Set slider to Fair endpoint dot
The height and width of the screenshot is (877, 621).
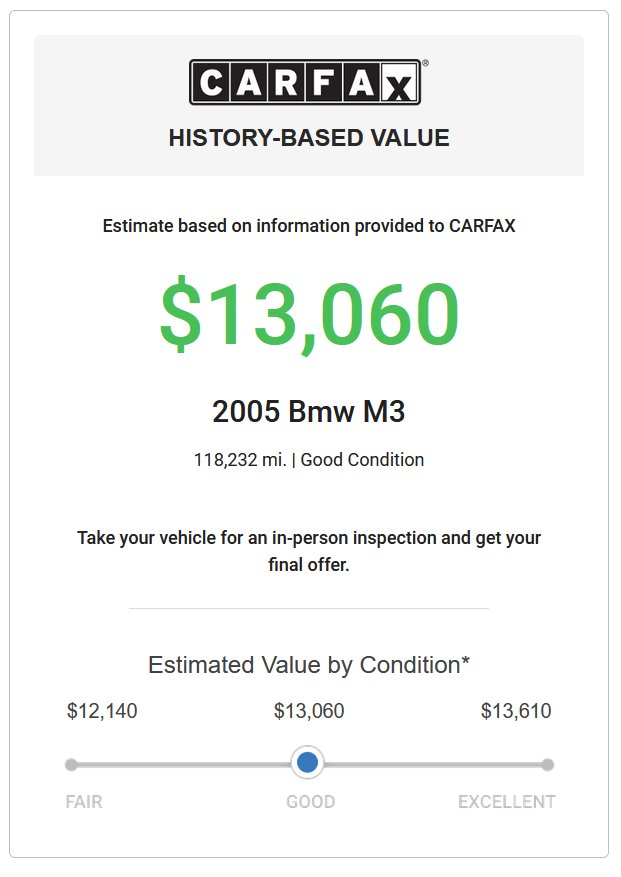click(71, 765)
